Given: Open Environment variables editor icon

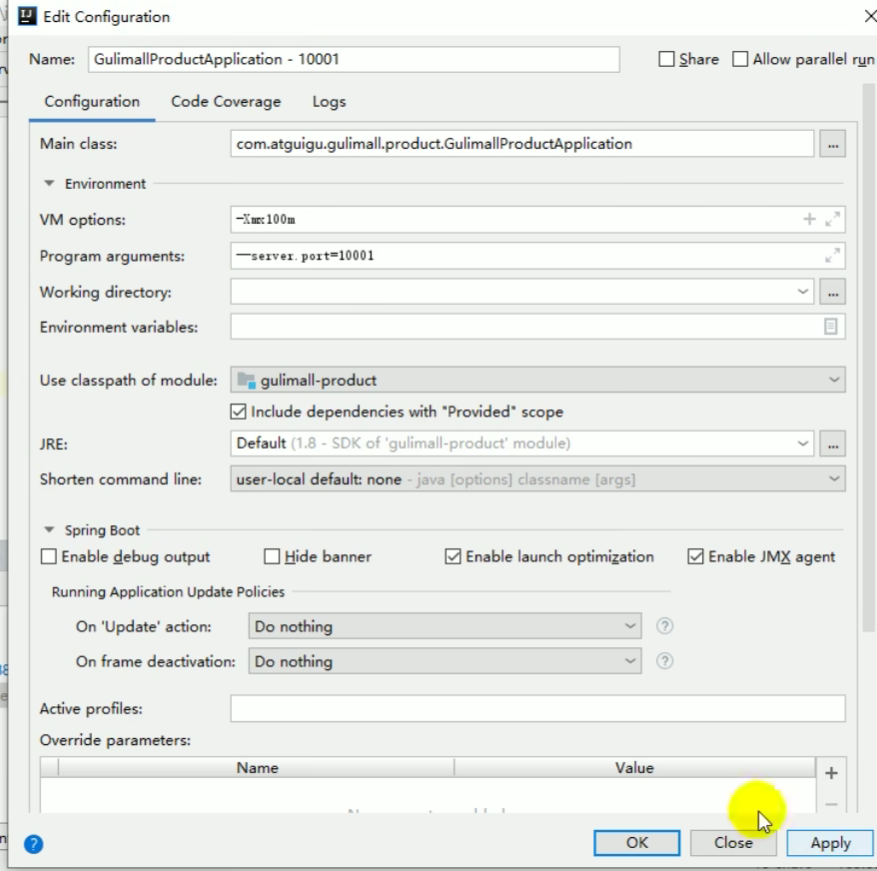Looking at the screenshot, I should (x=831, y=327).
